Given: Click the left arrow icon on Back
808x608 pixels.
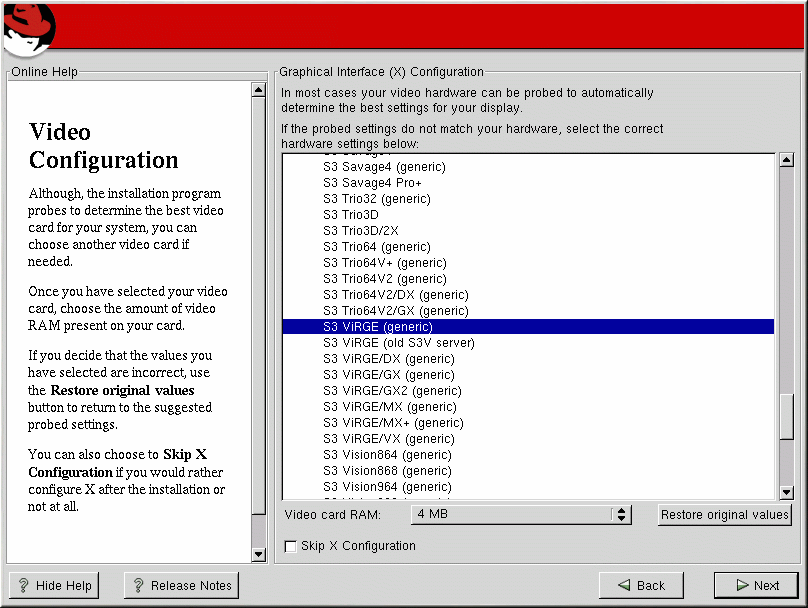Looking at the screenshot, I should pyautogui.click(x=624, y=585).
